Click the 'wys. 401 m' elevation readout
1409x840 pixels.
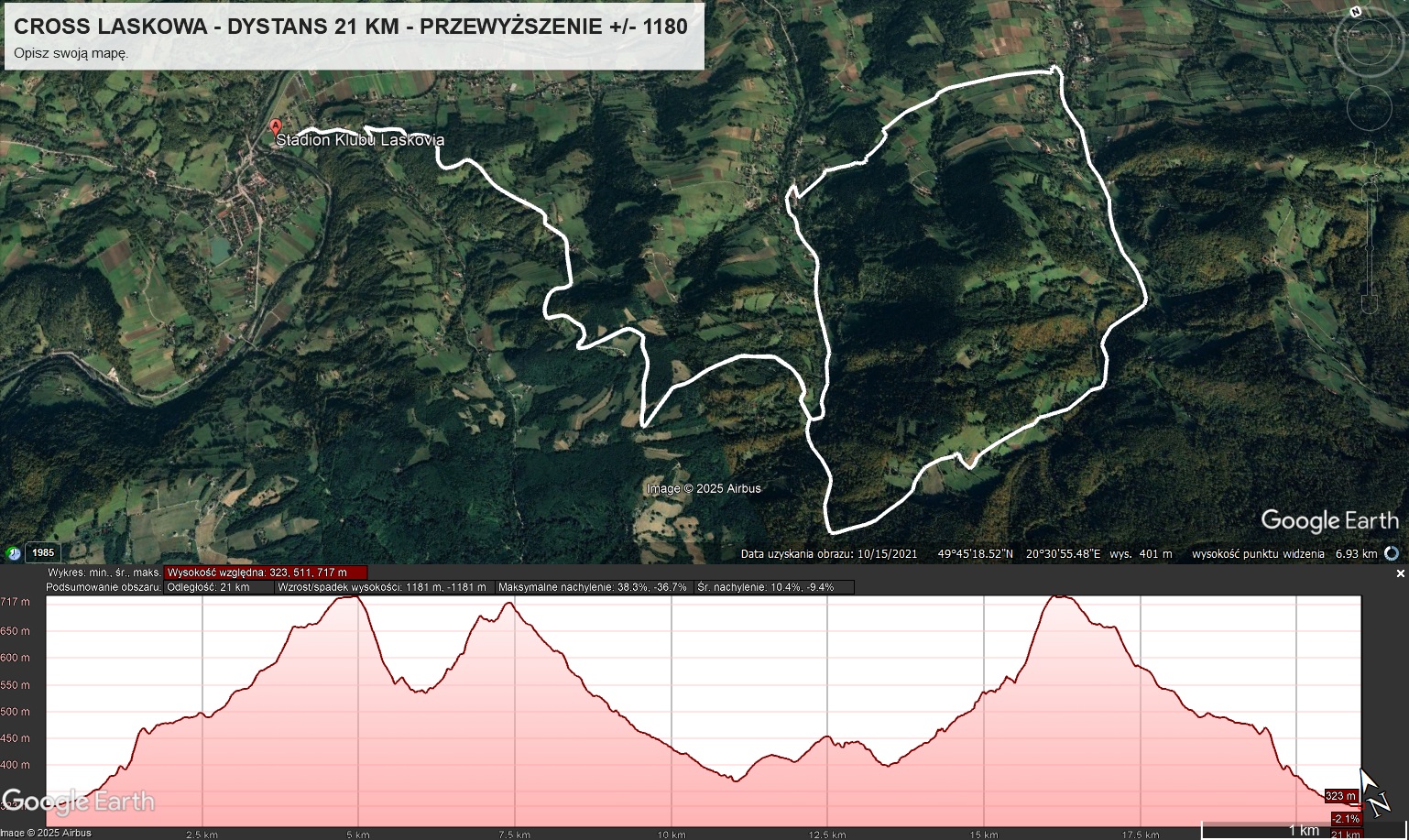click(1141, 553)
